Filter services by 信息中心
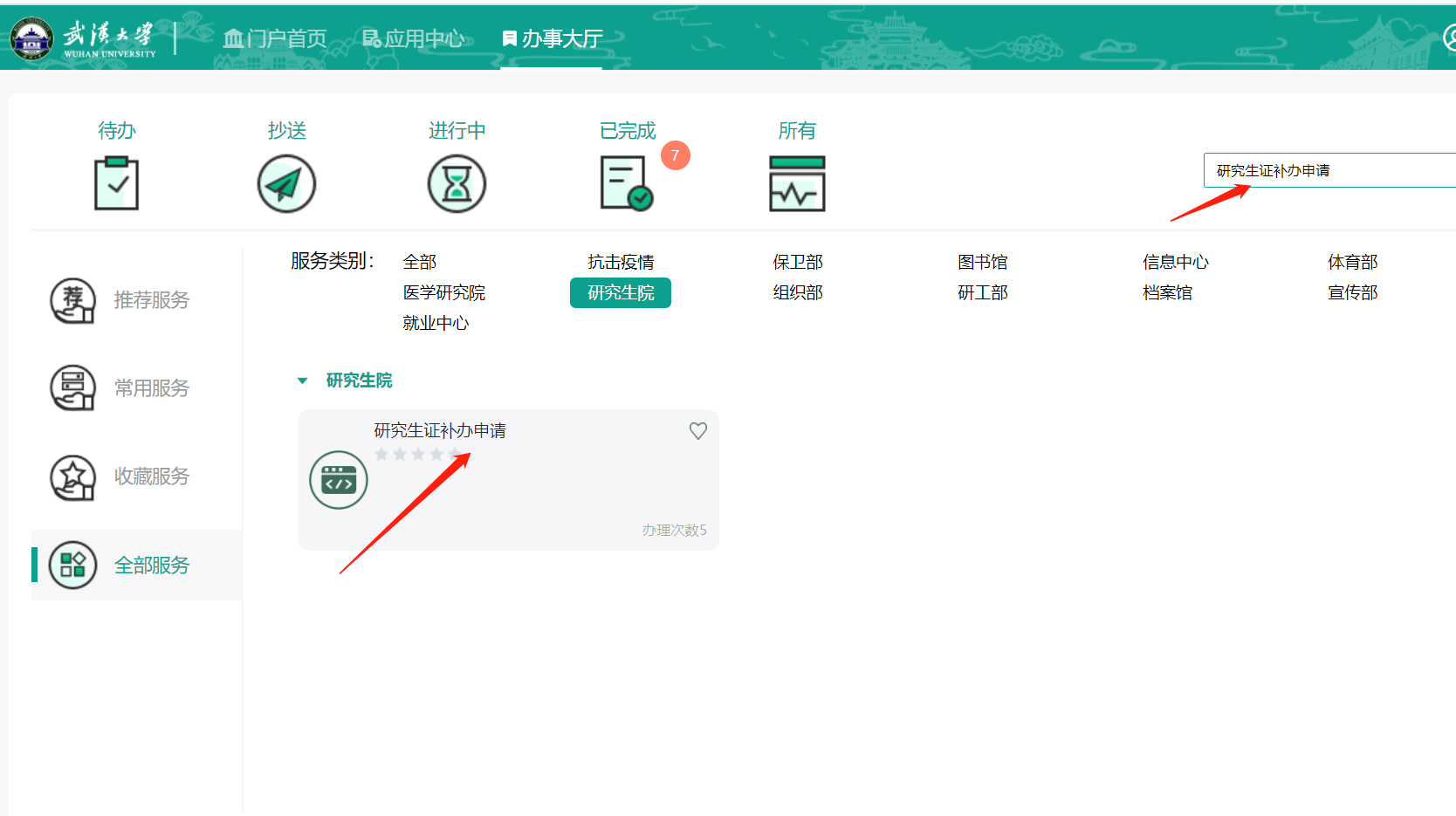The height and width of the screenshot is (816, 1456). click(x=1175, y=262)
